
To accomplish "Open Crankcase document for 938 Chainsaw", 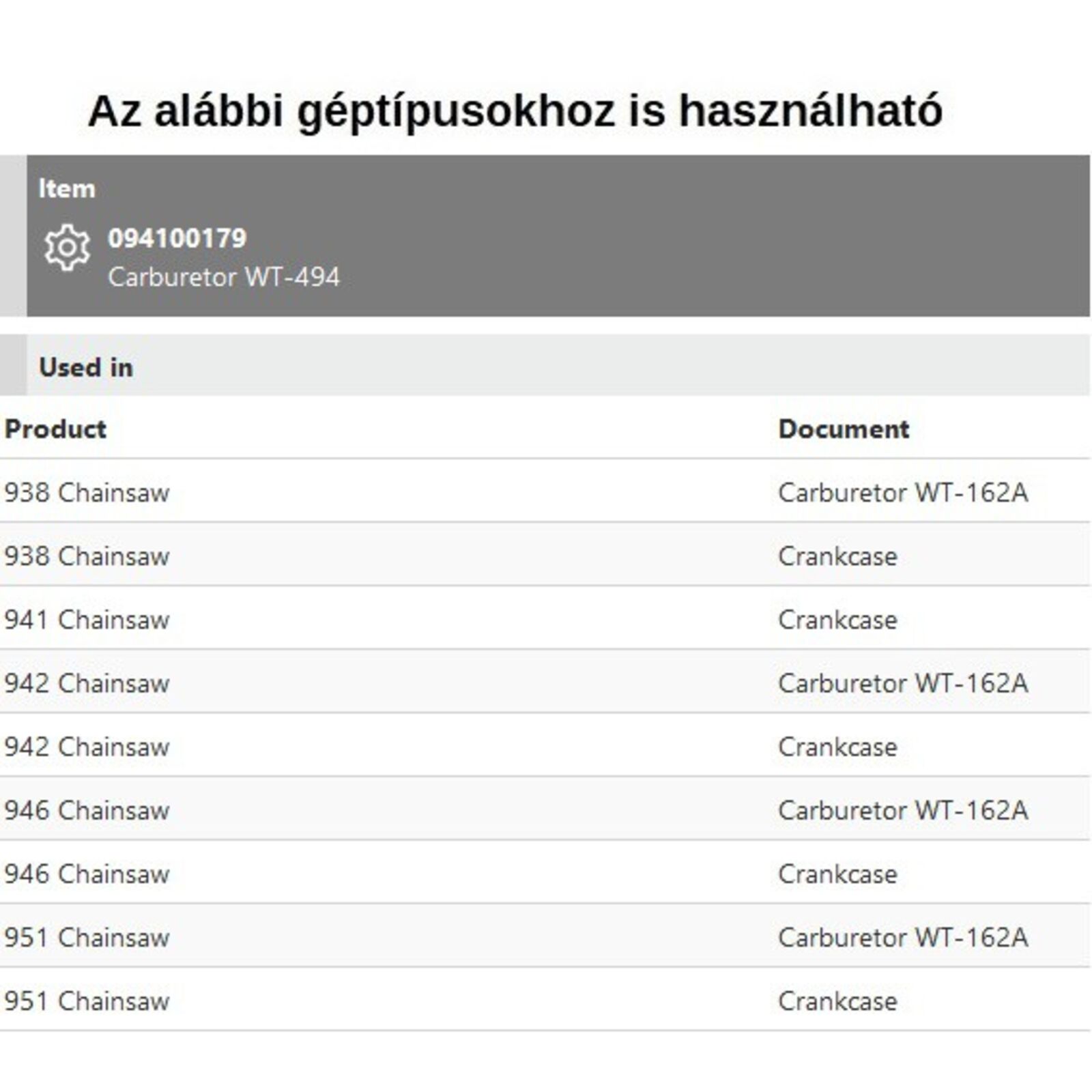I will [837, 556].
